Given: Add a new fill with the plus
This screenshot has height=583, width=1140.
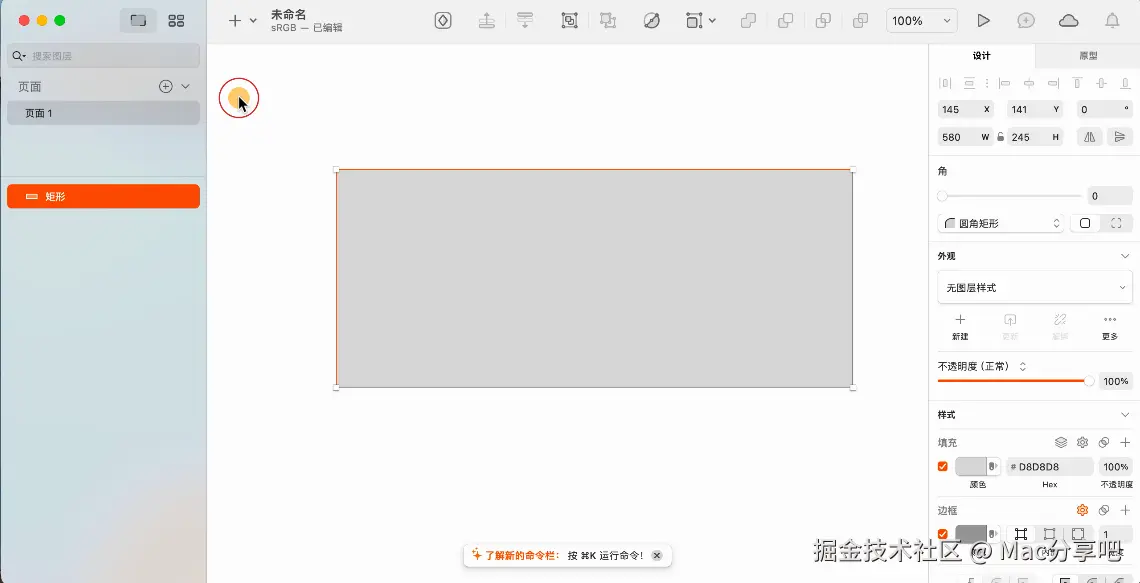Looking at the screenshot, I should pos(1125,442).
